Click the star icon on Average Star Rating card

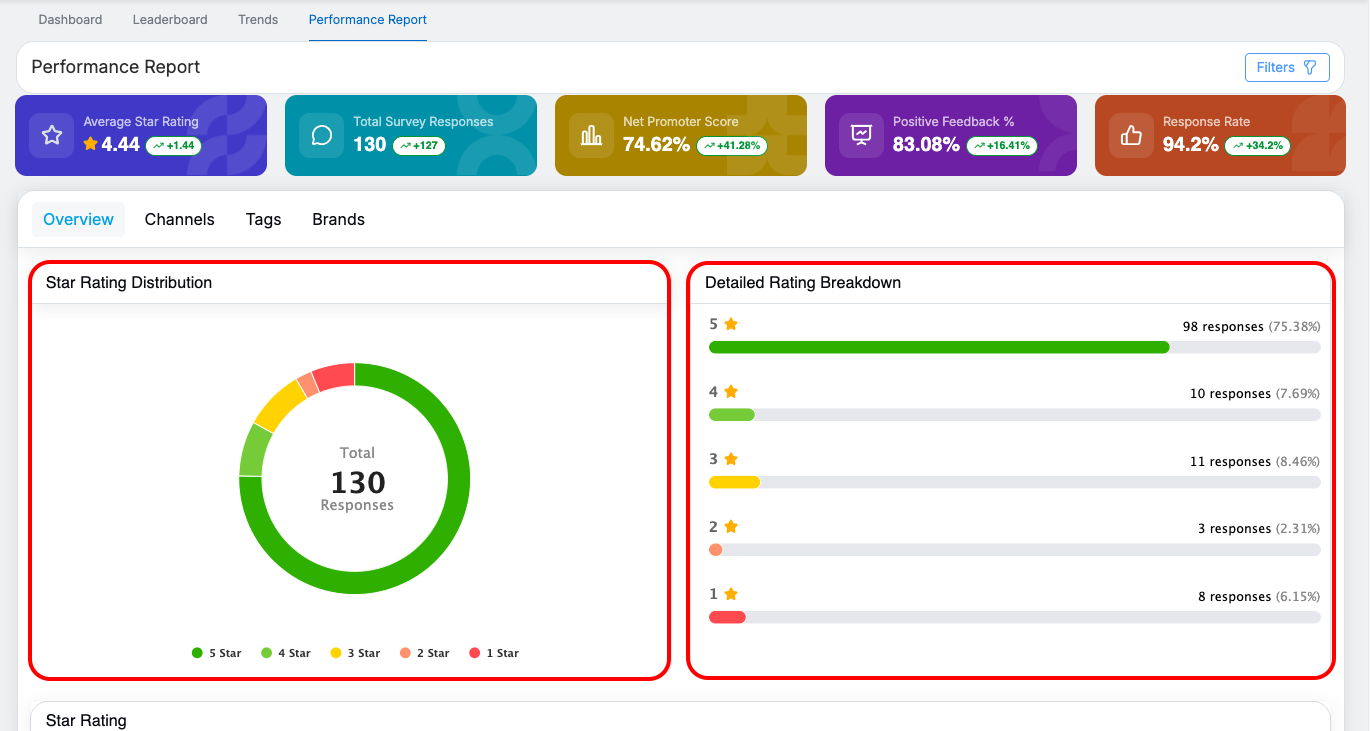point(52,136)
